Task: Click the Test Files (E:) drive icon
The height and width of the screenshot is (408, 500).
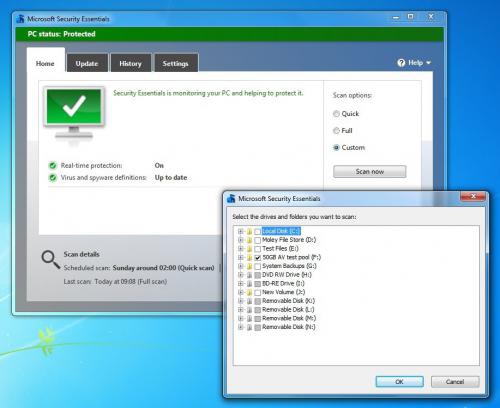Action: coord(249,249)
